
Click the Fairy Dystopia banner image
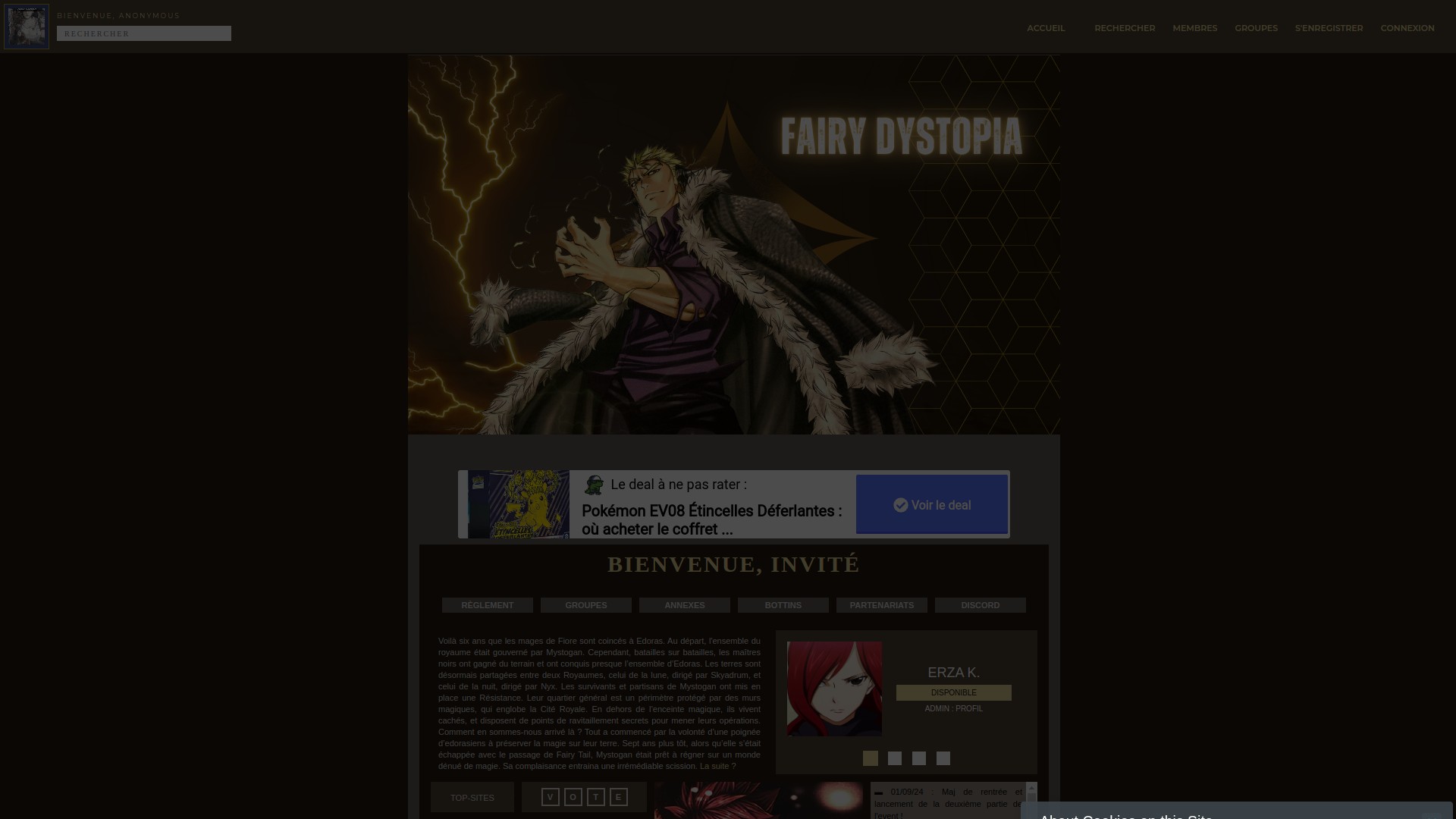coord(733,244)
